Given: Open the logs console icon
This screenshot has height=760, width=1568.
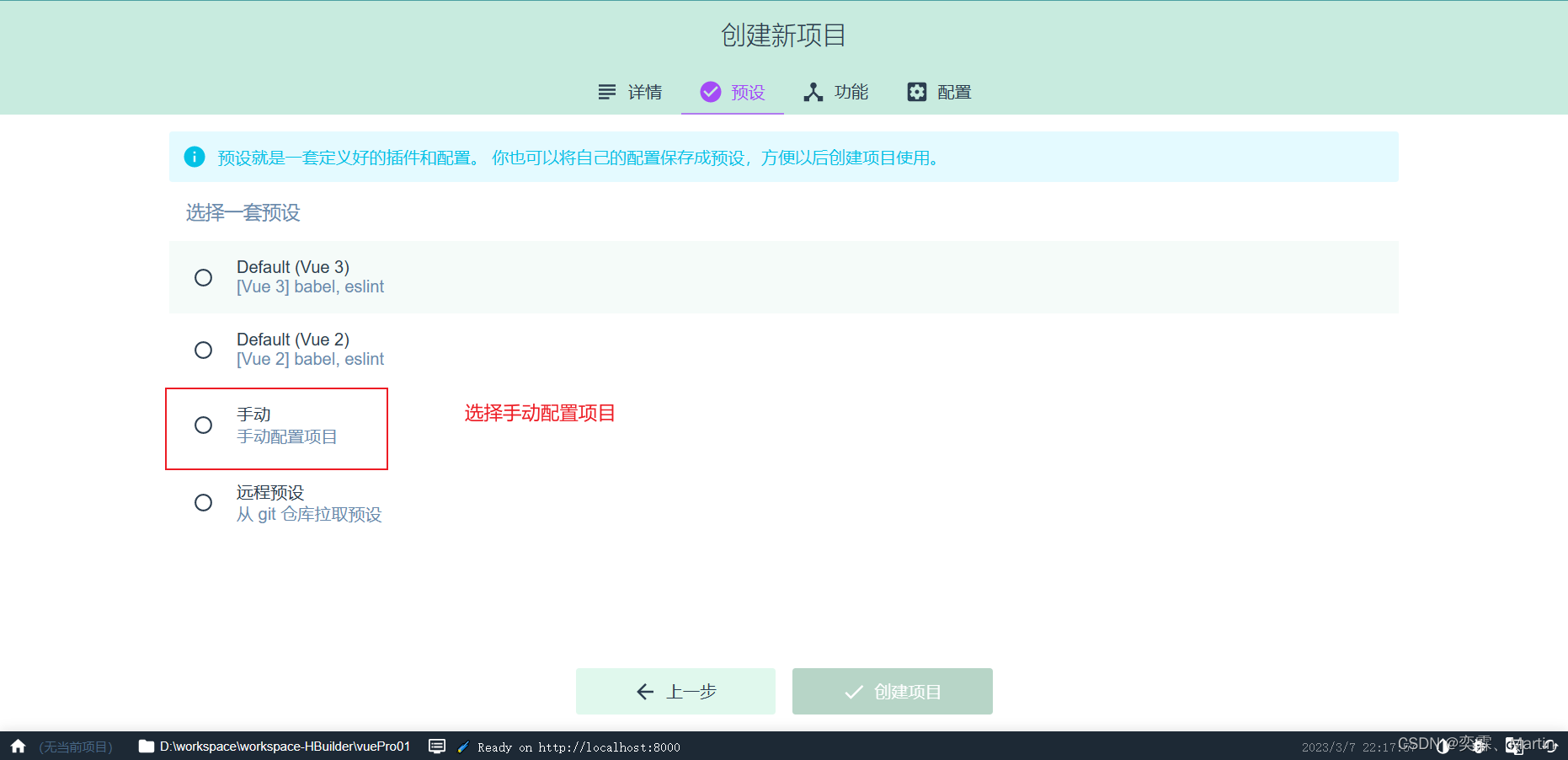Looking at the screenshot, I should [437, 747].
